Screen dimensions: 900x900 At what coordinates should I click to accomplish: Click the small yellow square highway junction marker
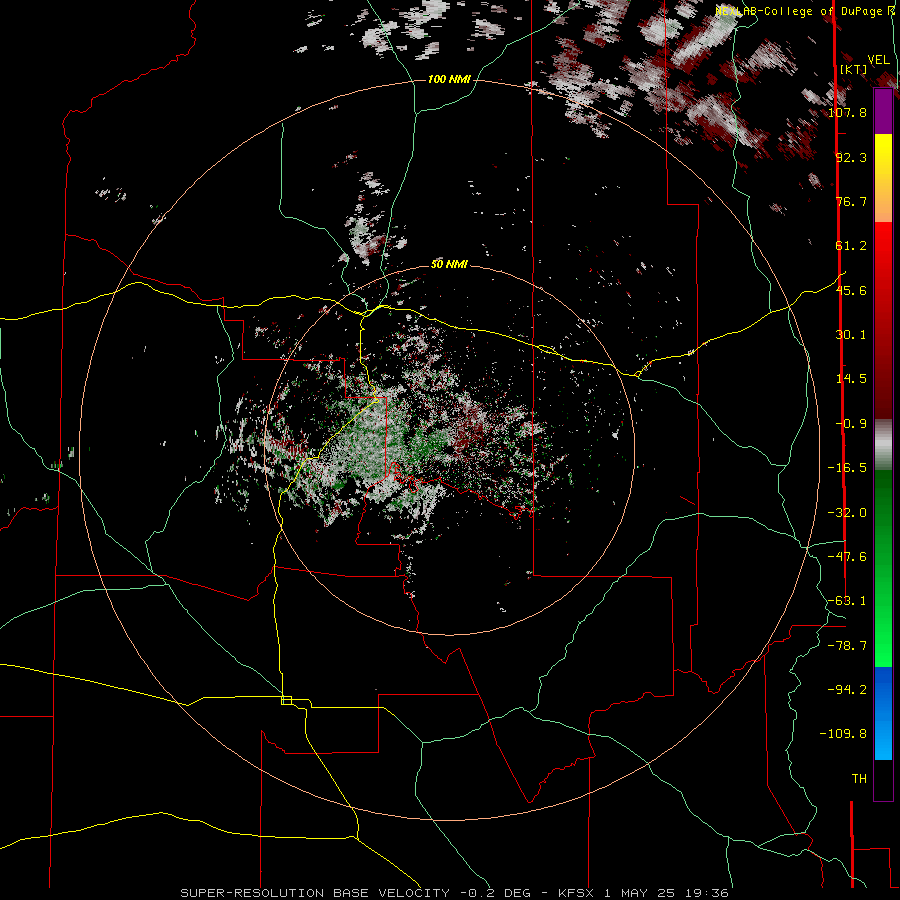coord(286,700)
